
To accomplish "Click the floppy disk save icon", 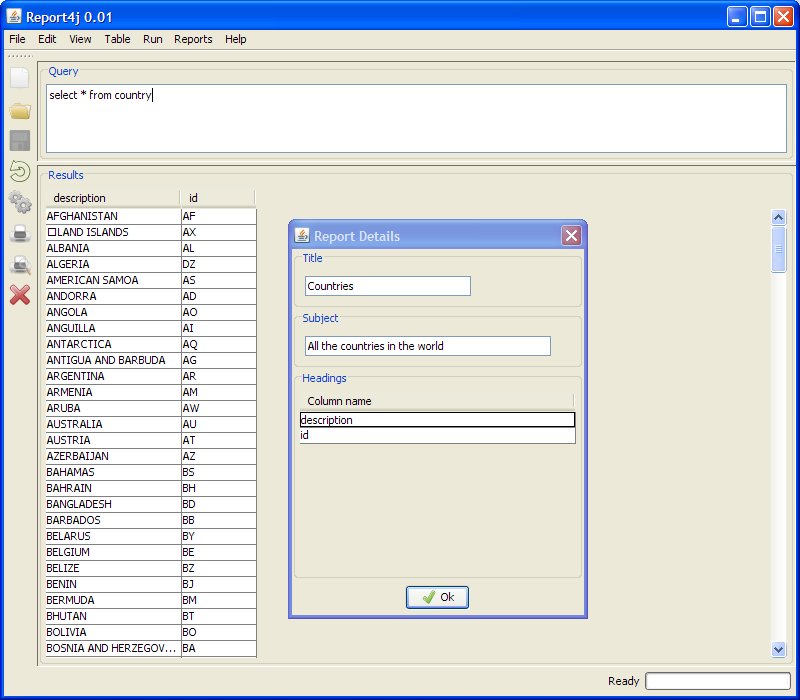I will tap(20, 140).
